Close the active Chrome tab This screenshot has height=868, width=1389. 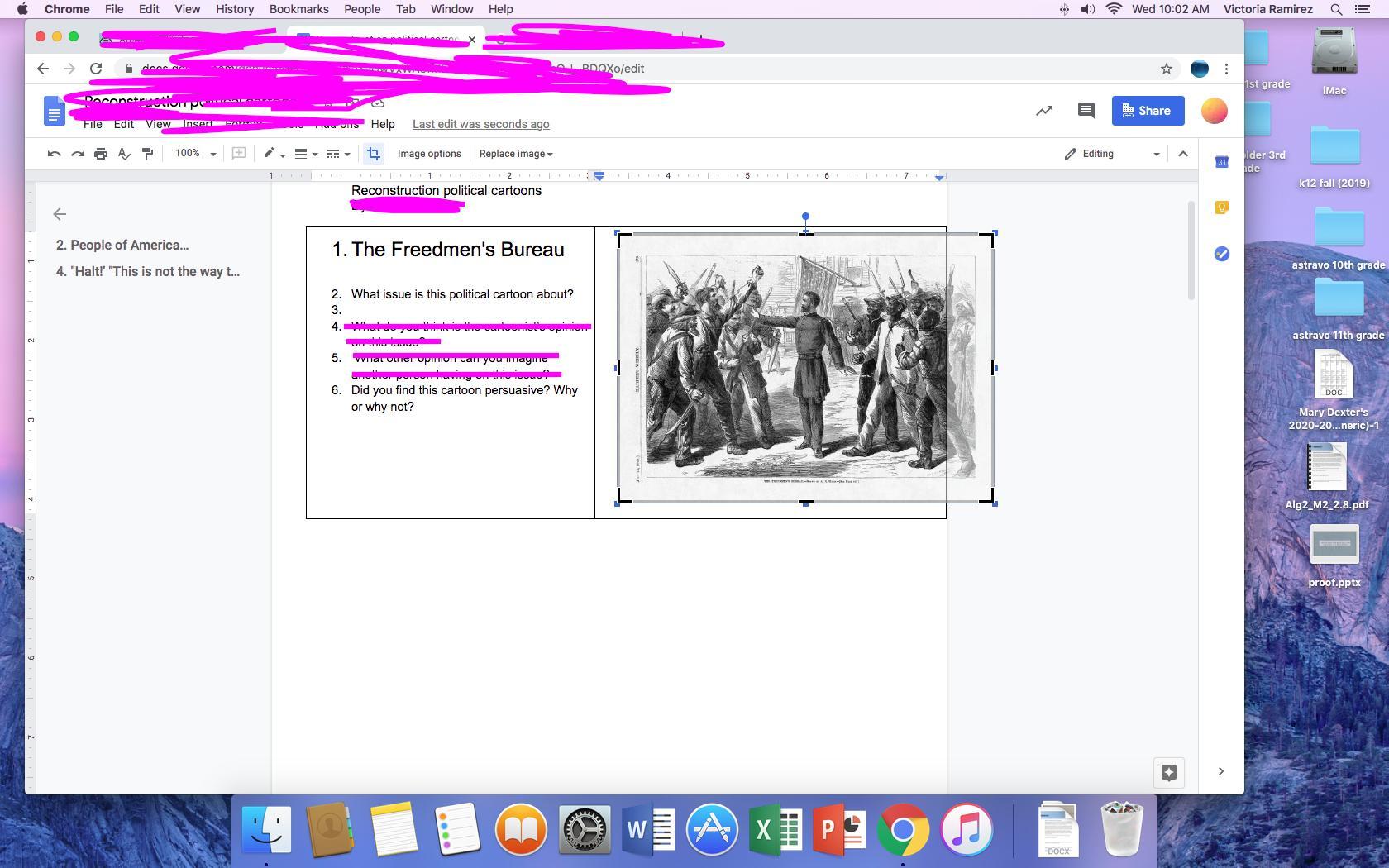472,39
